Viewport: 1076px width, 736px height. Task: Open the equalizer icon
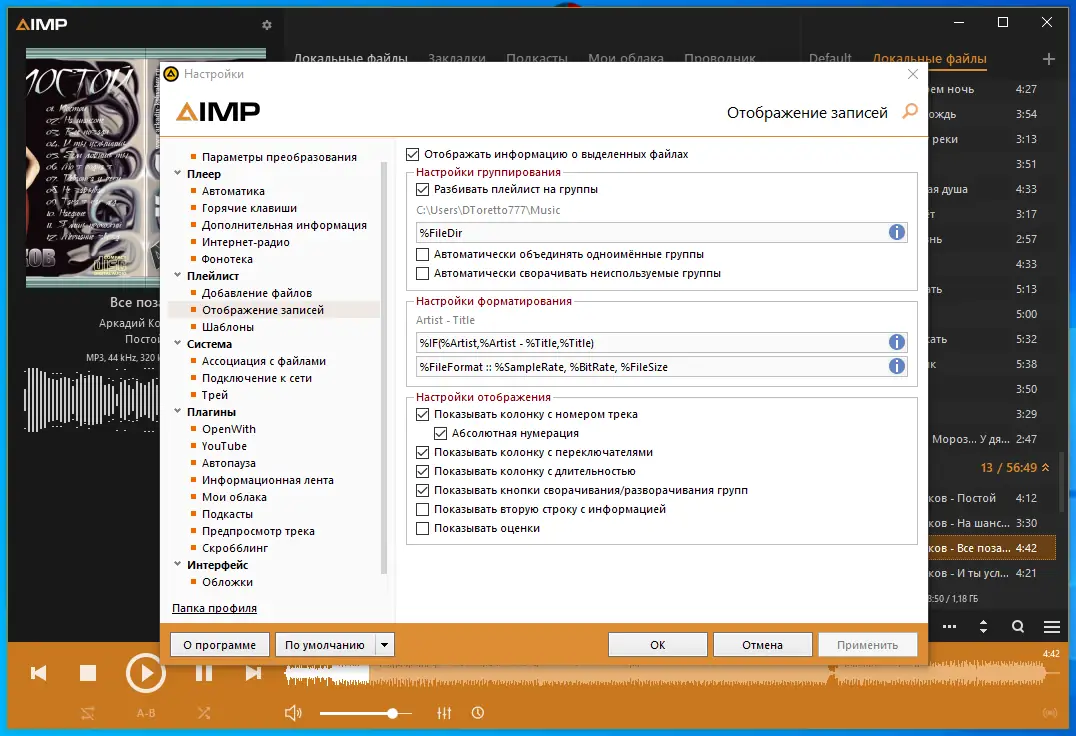444,713
